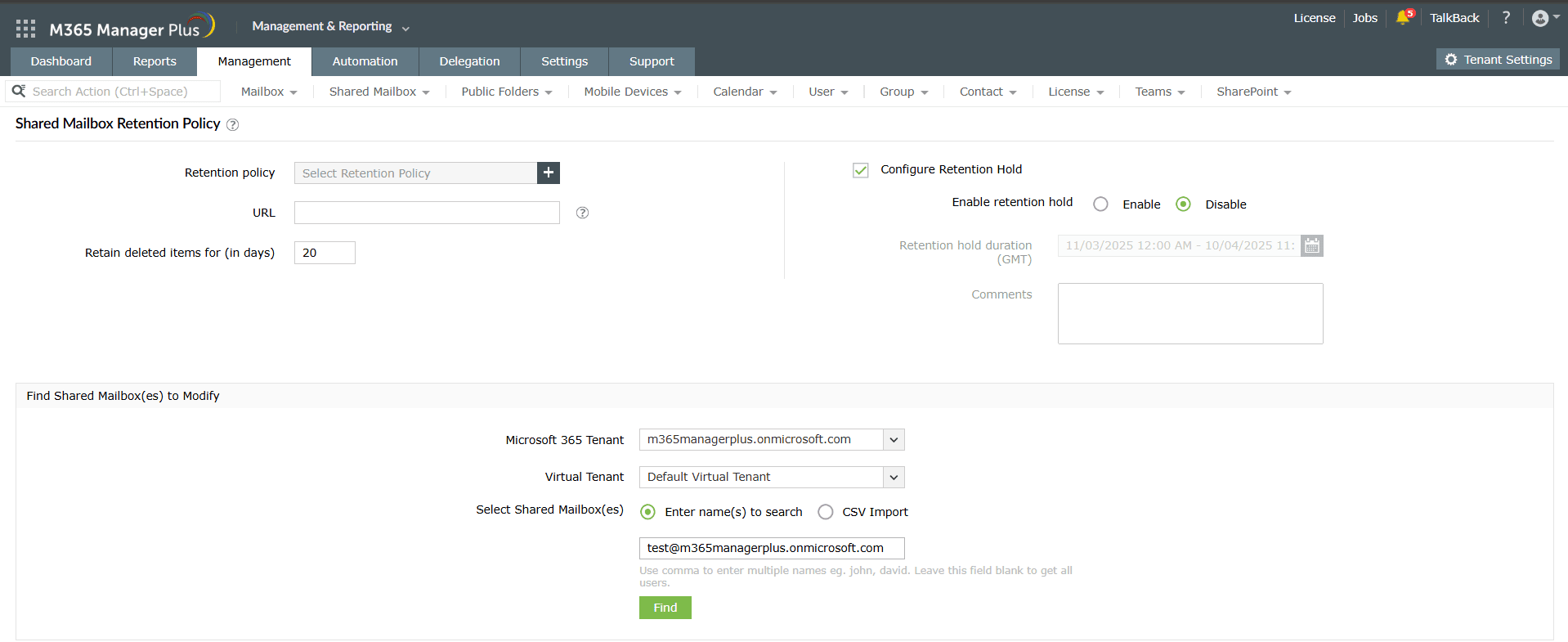
Task: Expand the Public Folders menu
Action: coord(507,92)
